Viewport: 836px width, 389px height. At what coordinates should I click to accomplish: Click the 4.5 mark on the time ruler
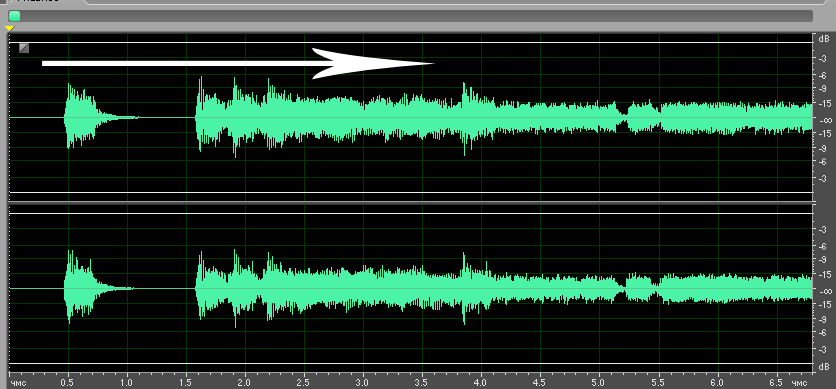click(540, 383)
